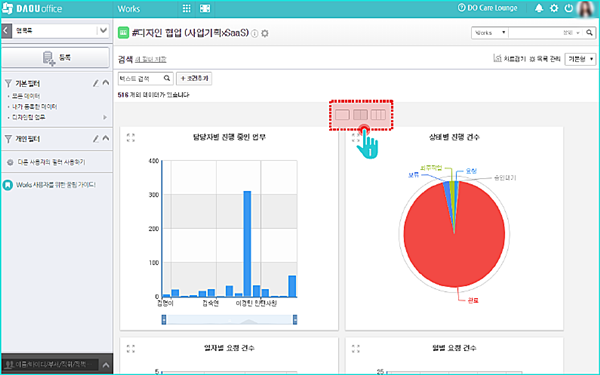Viewport: 600px width, 375px height.
Task: Select the 모든 데이터 filter
Action: tap(26, 96)
